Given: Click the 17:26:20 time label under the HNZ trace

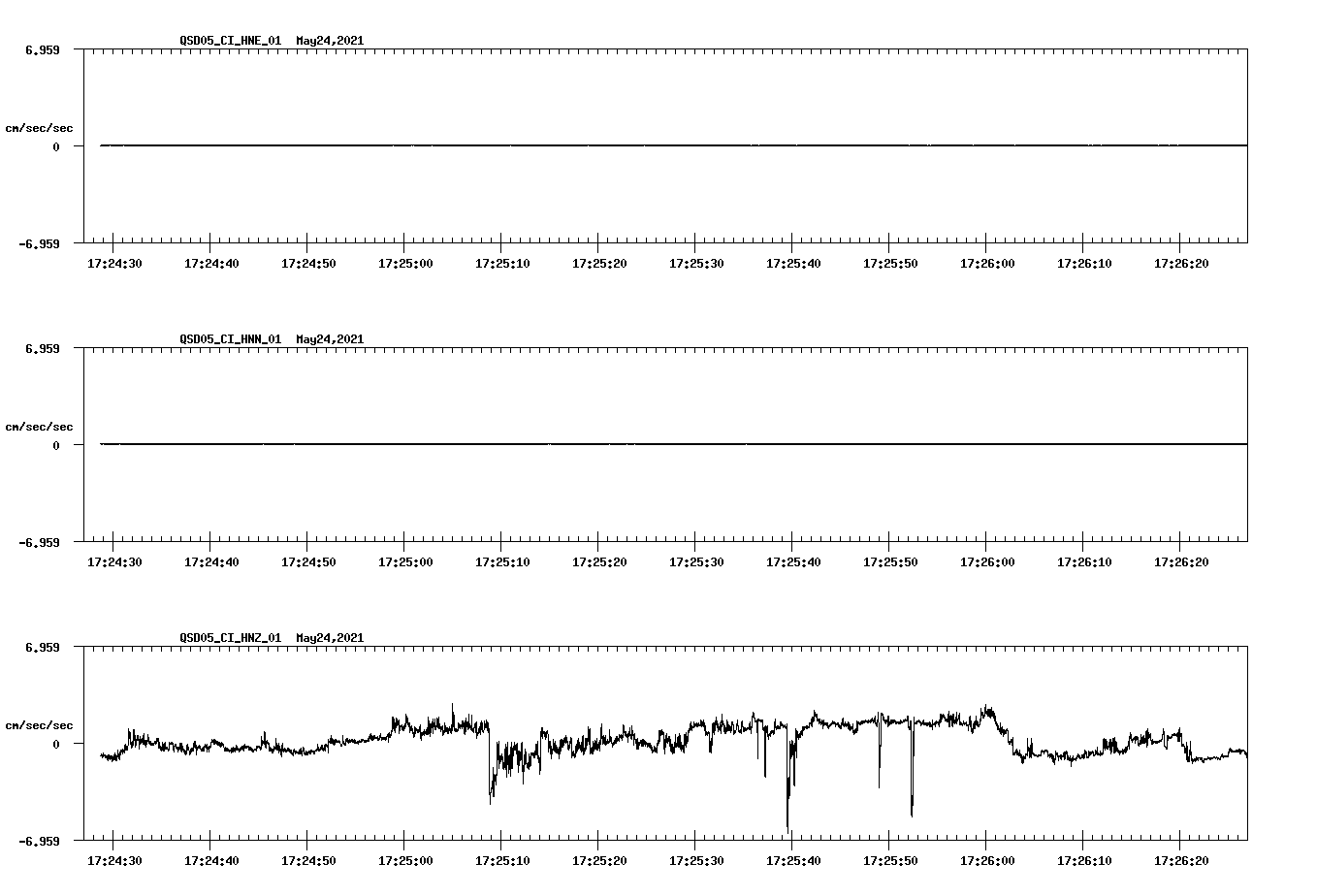Looking at the screenshot, I should pyautogui.click(x=1183, y=858).
